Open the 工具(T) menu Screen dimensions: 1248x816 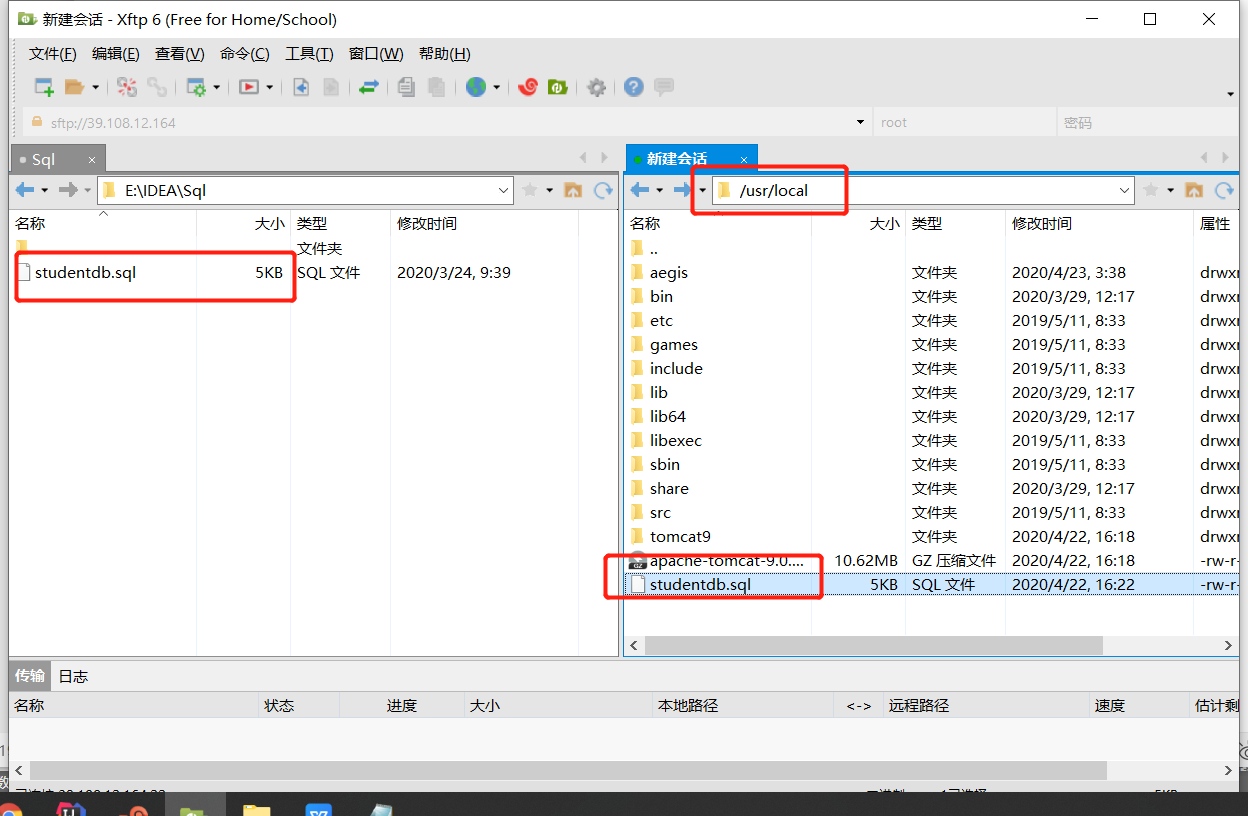pos(309,54)
